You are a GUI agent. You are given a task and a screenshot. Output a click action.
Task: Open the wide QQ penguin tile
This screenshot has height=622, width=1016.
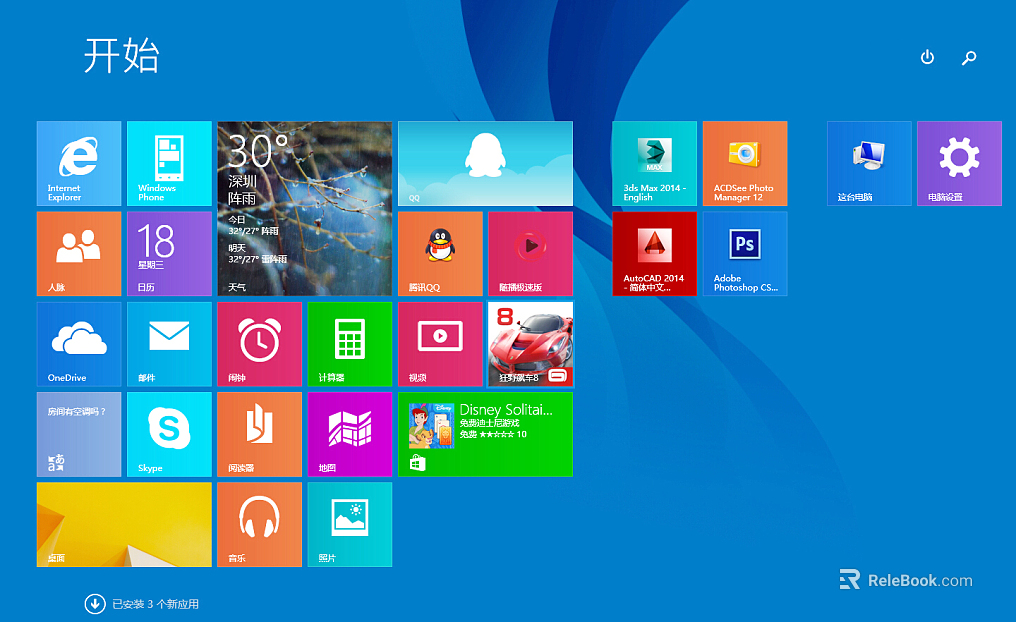point(485,163)
